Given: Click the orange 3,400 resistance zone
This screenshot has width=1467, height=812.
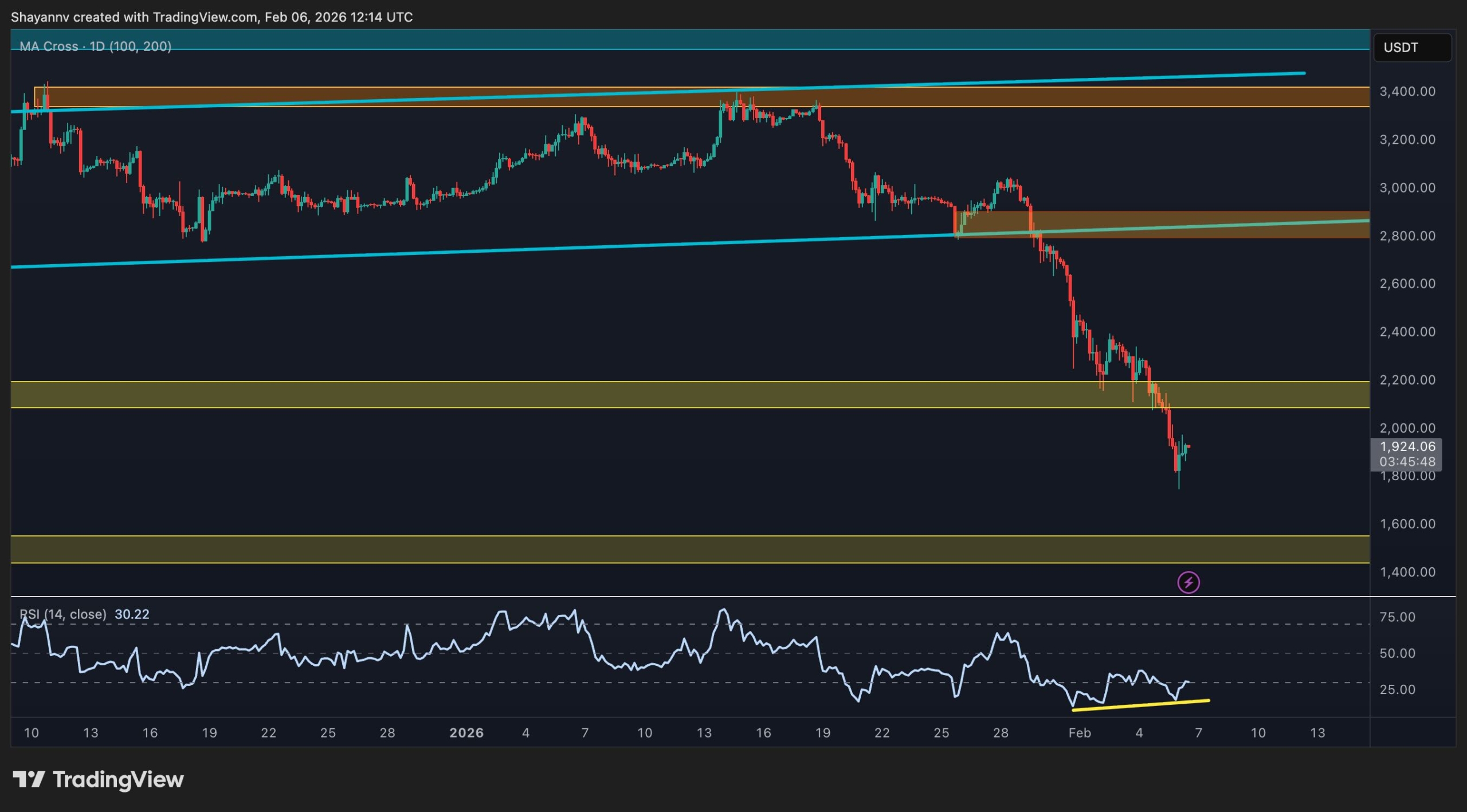Looking at the screenshot, I should click(x=1089, y=97).
